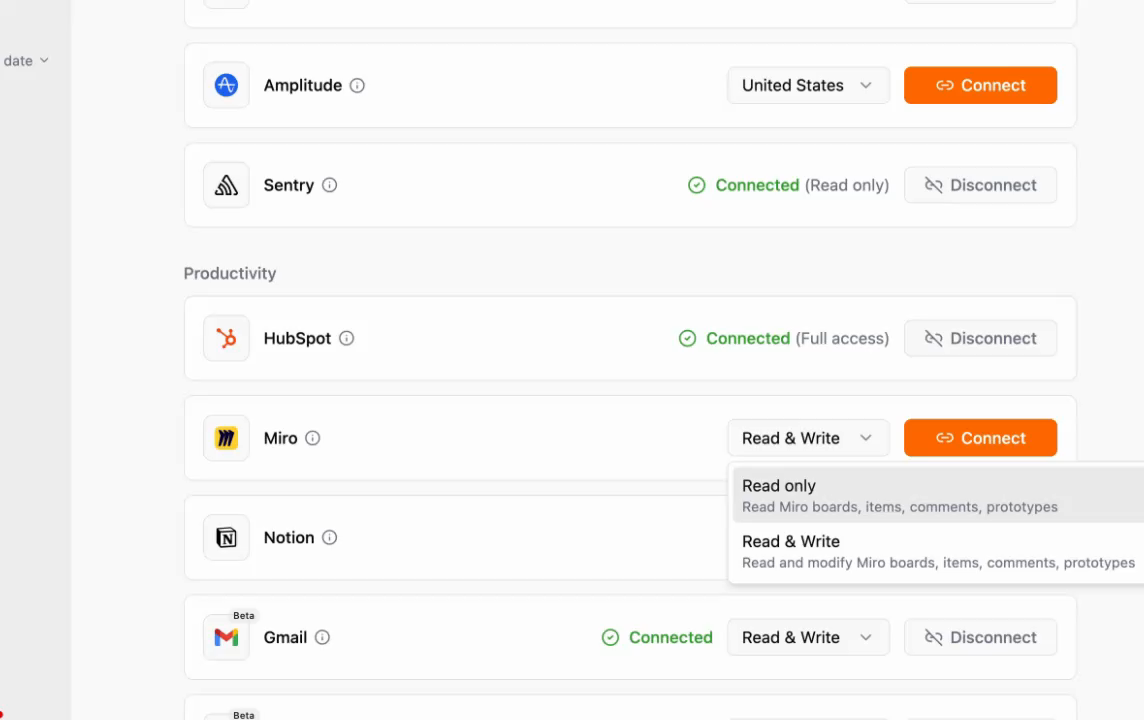The height and width of the screenshot is (720, 1144).
Task: Open the Amplitude info tooltip icon
Action: pos(357,85)
